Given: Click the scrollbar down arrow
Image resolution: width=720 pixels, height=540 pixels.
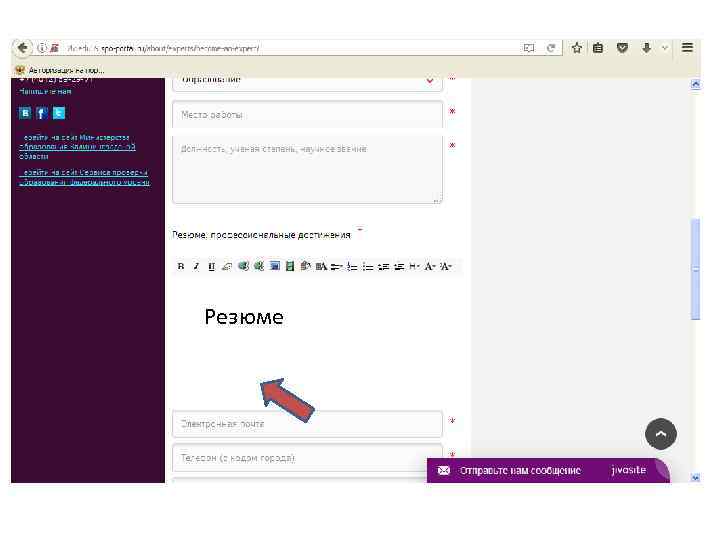Looking at the screenshot, I should (696, 478).
